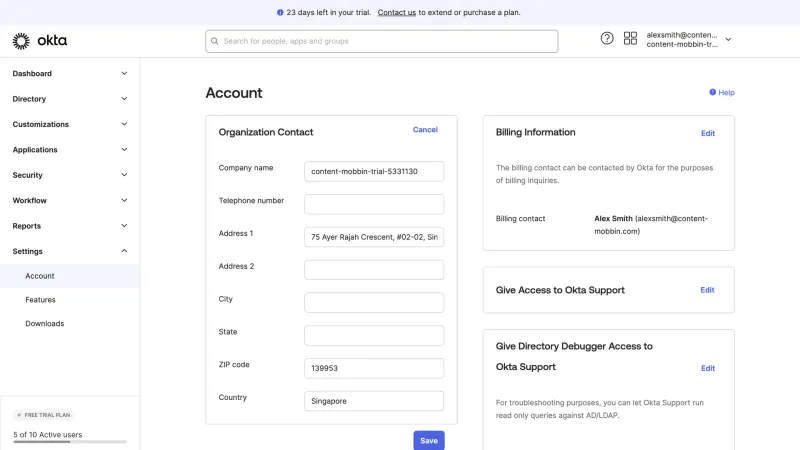Expand the Reports menu chevron
800x450 pixels.
pyautogui.click(x=124, y=226)
